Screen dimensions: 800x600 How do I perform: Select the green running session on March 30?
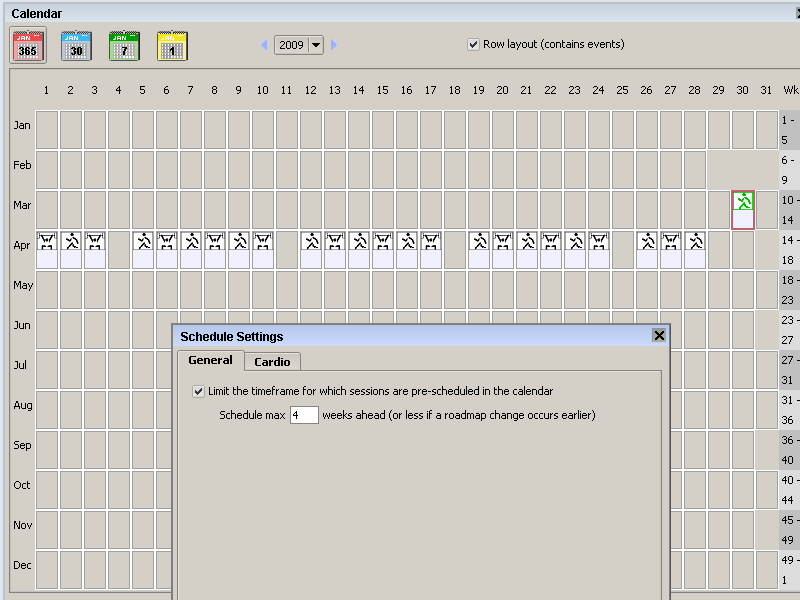tap(743, 201)
